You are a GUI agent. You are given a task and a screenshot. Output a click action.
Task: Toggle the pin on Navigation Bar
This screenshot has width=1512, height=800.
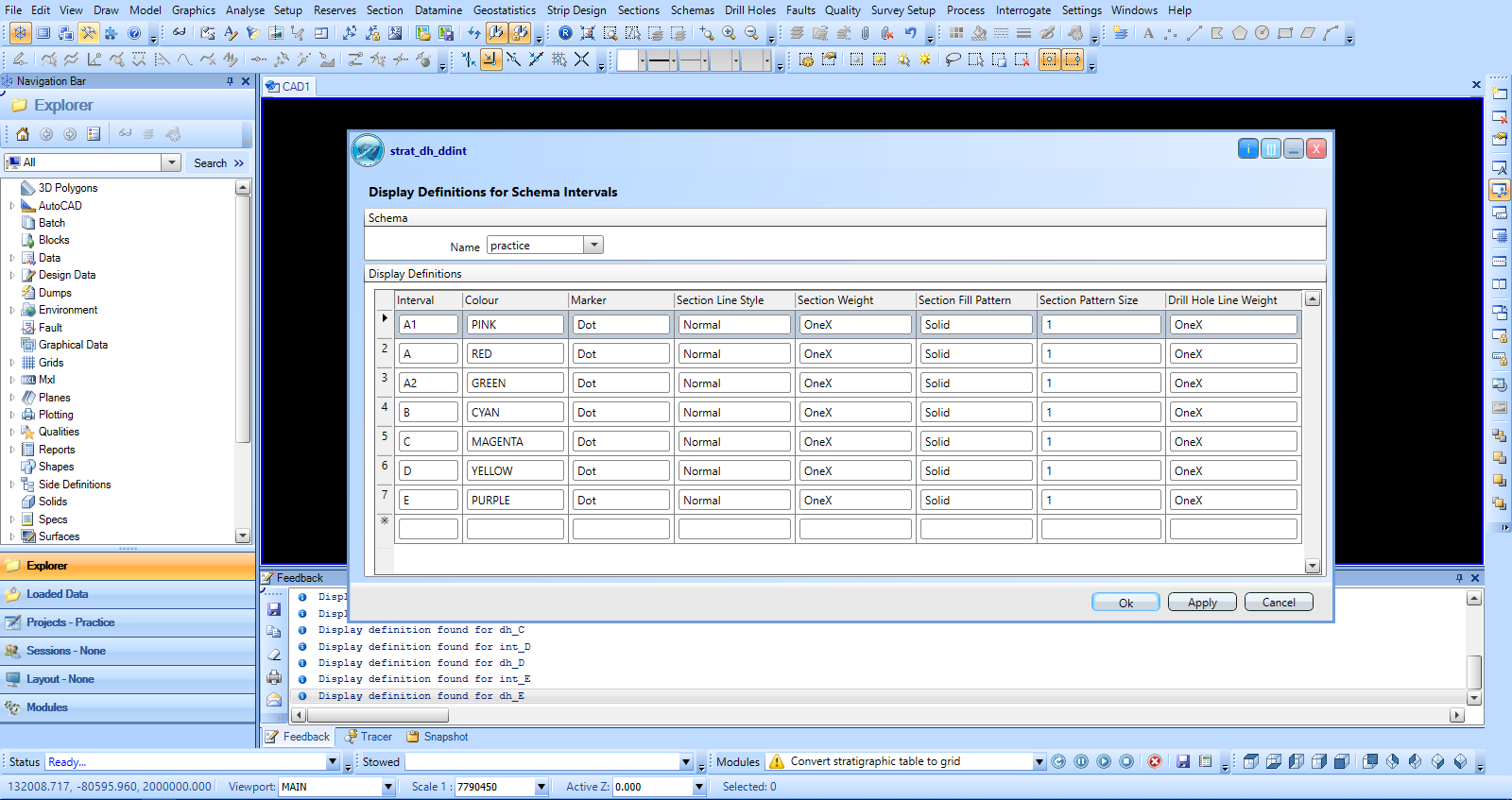230,81
